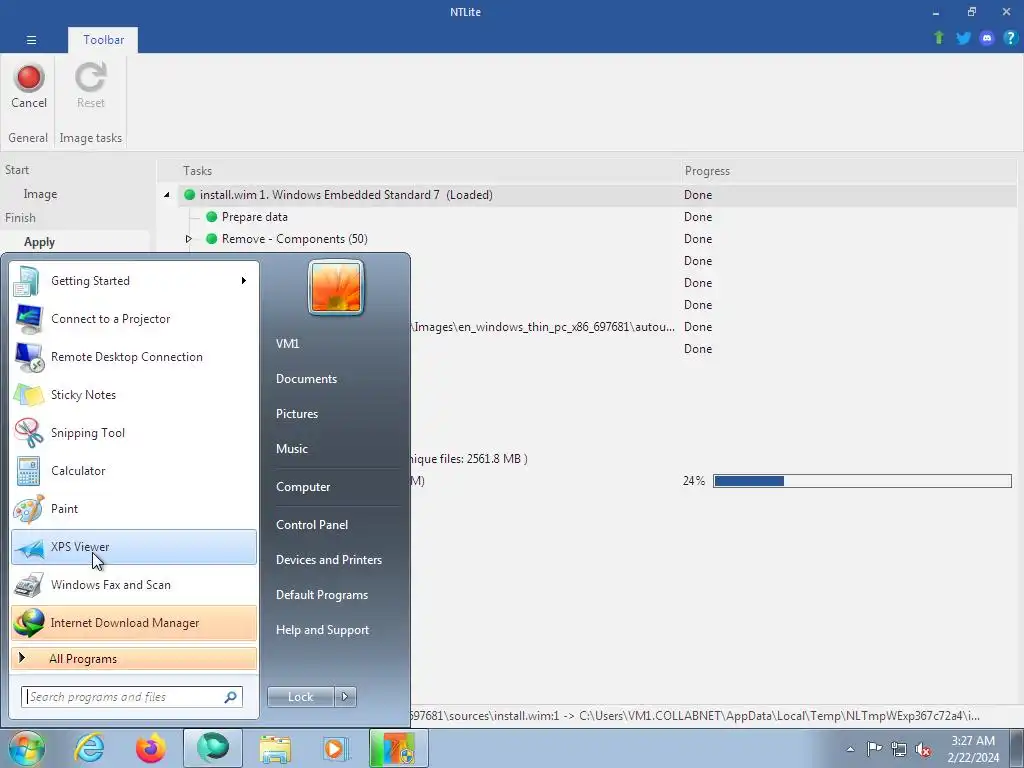Image resolution: width=1024 pixels, height=768 pixels.
Task: Open Windows Explorer folder taskbar icon
Action: pos(275,748)
